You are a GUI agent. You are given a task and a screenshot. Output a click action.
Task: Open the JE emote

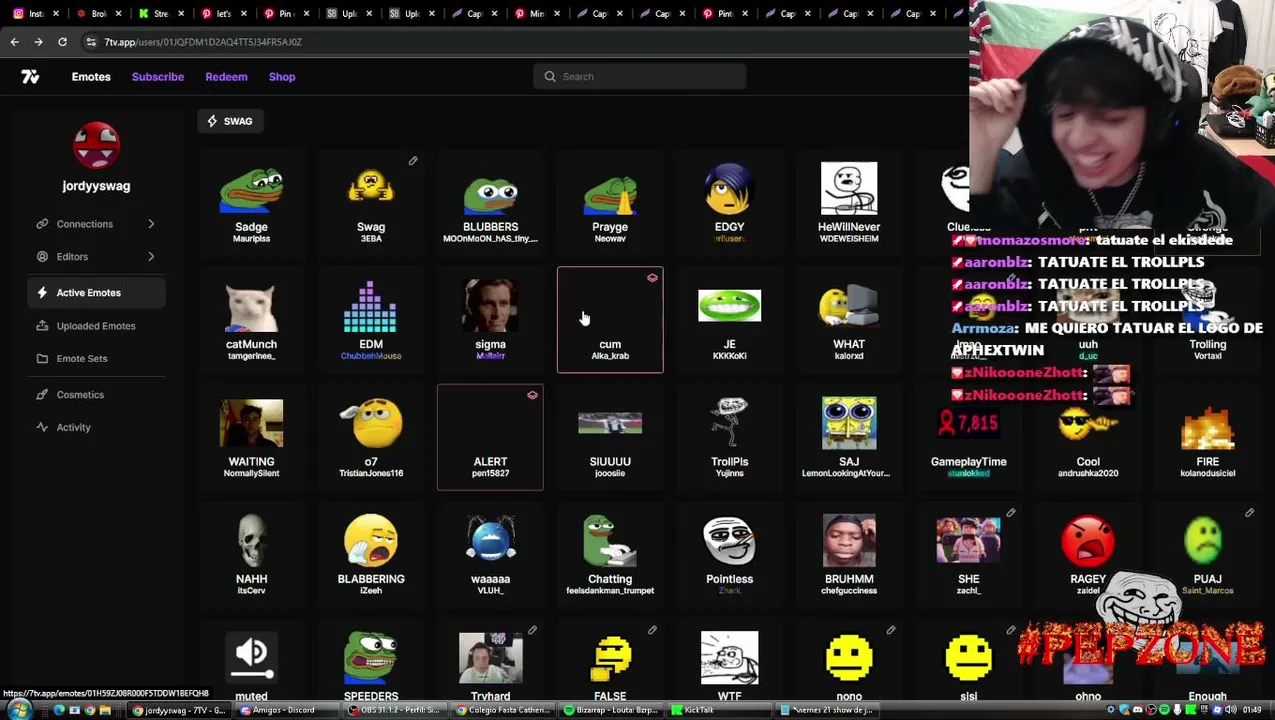729,320
